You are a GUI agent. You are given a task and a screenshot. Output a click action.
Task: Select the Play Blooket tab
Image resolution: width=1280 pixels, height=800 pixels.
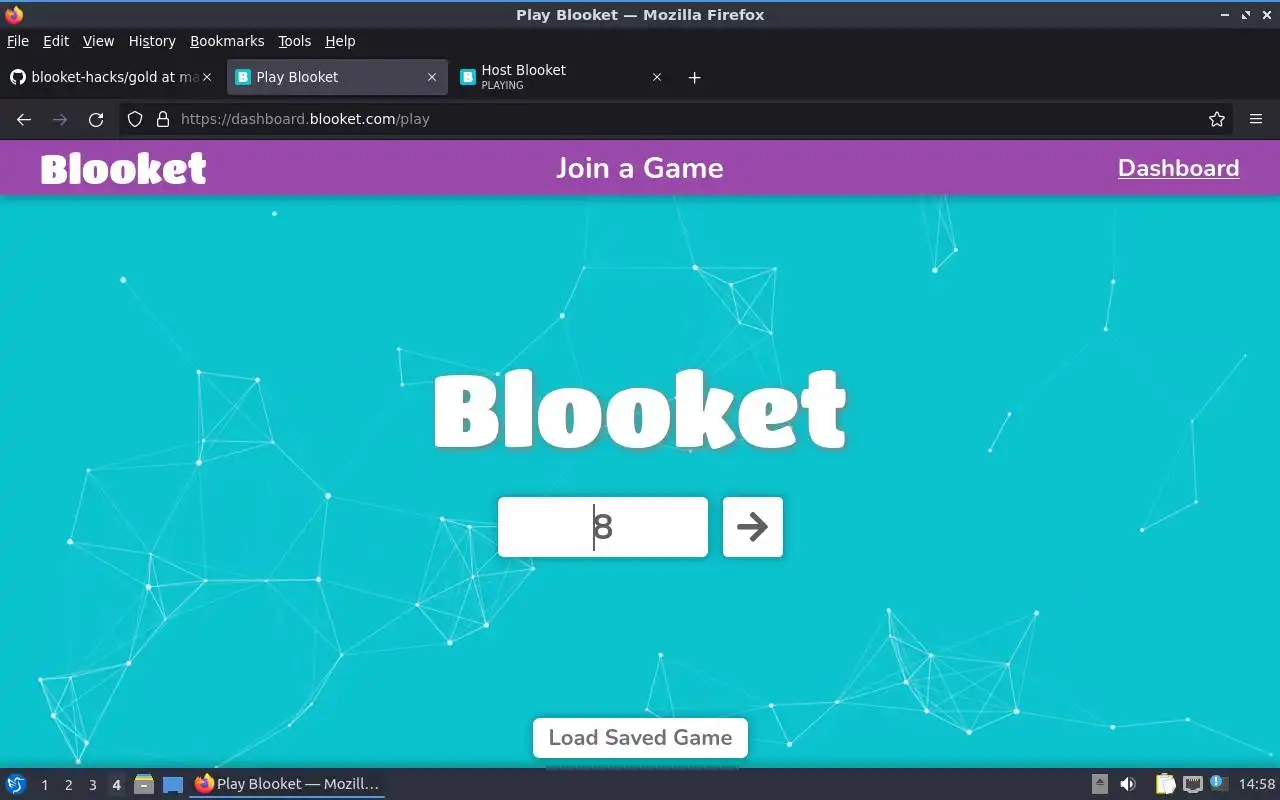(337, 77)
